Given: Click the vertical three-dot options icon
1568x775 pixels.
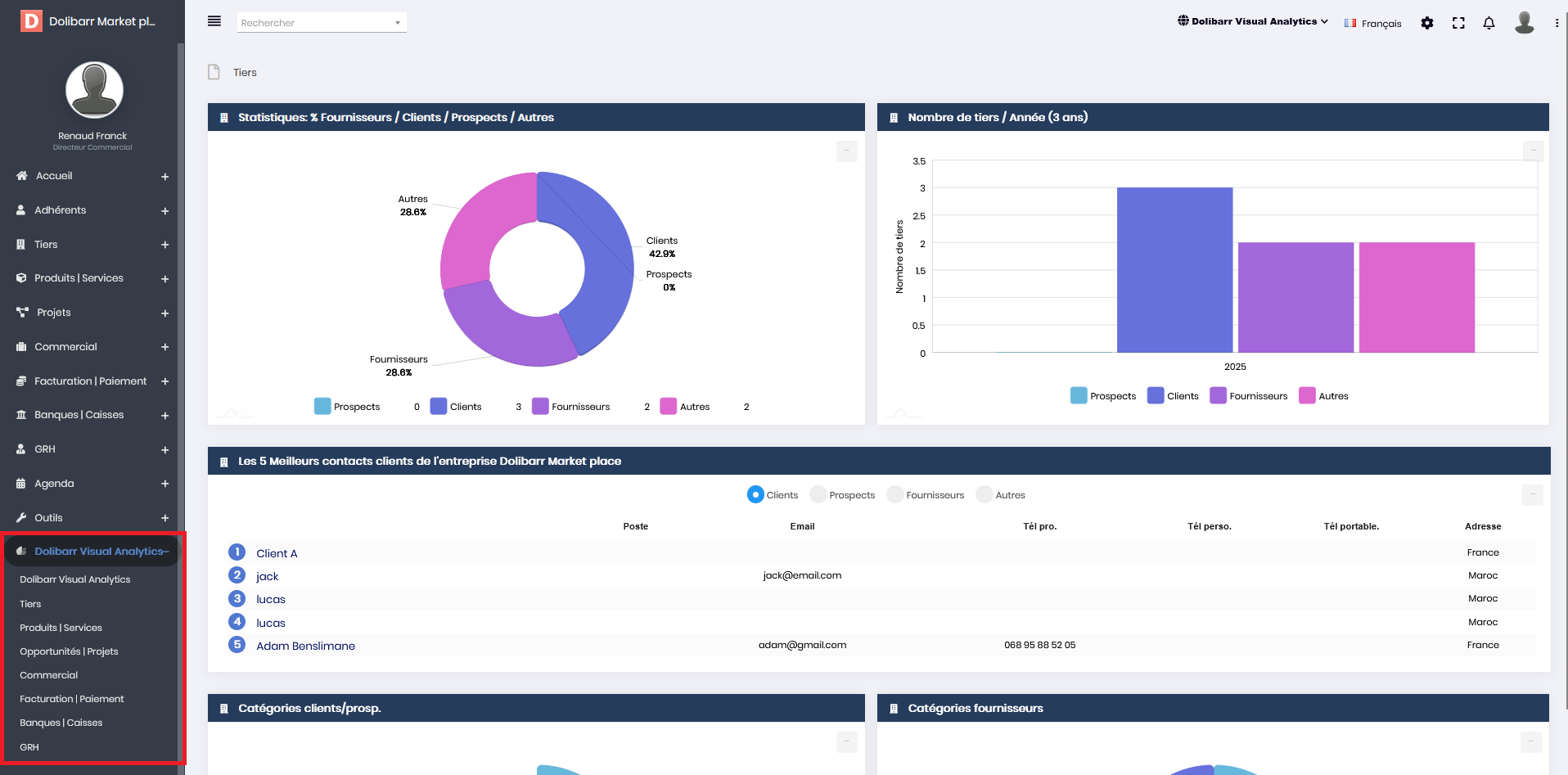Looking at the screenshot, I should pos(1557,23).
